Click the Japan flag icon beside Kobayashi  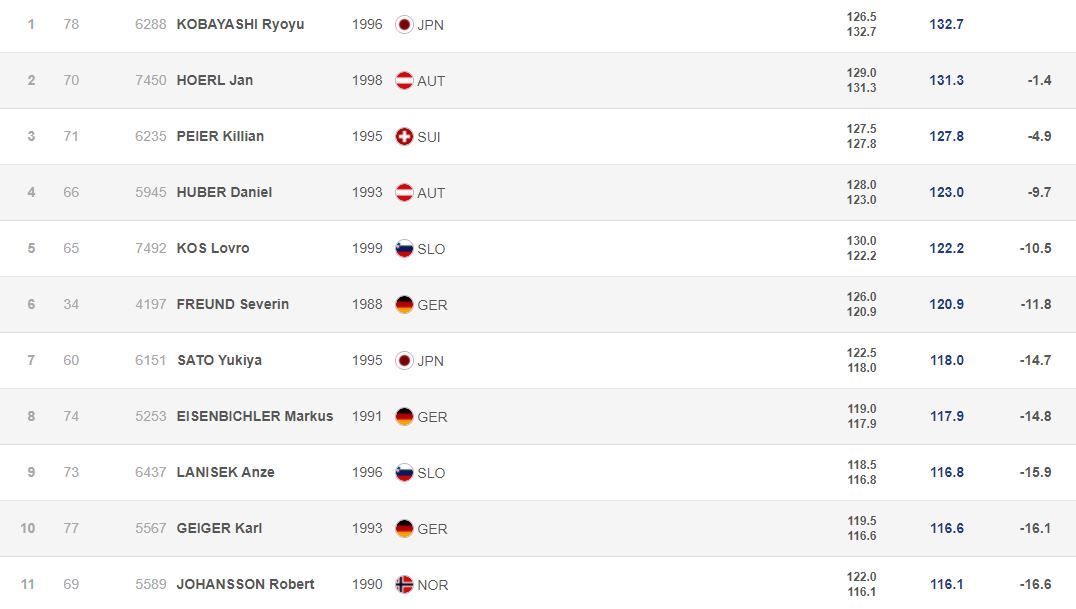point(404,25)
